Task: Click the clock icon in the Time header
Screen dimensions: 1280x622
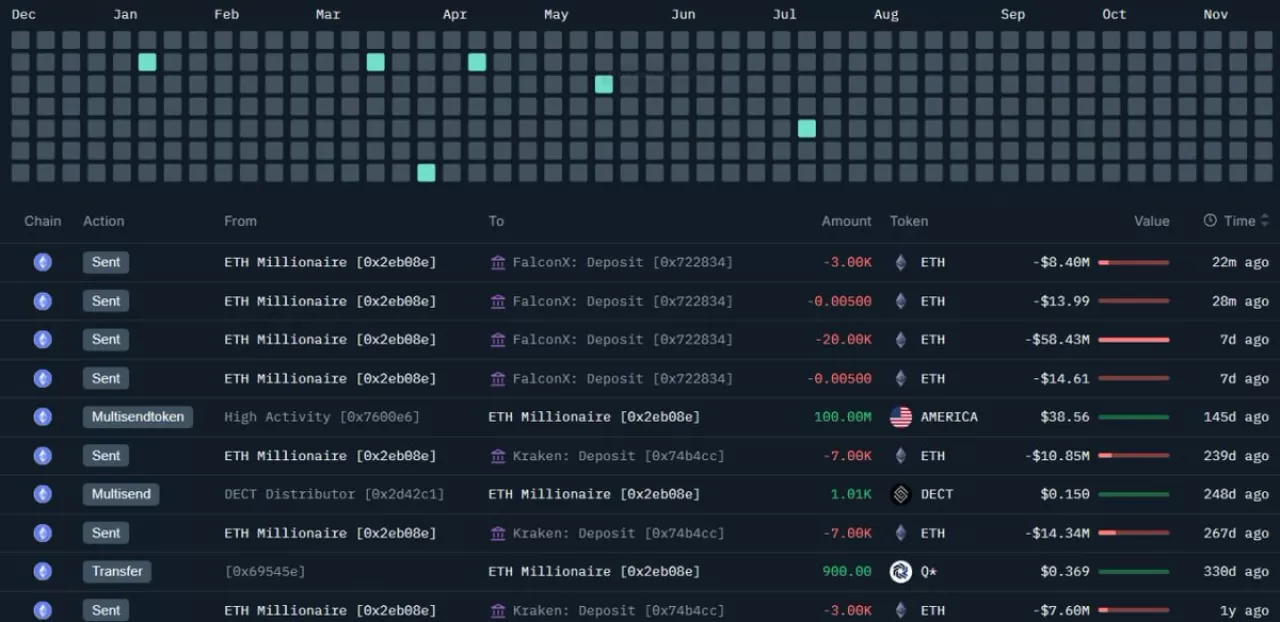Action: [x=1212, y=221]
